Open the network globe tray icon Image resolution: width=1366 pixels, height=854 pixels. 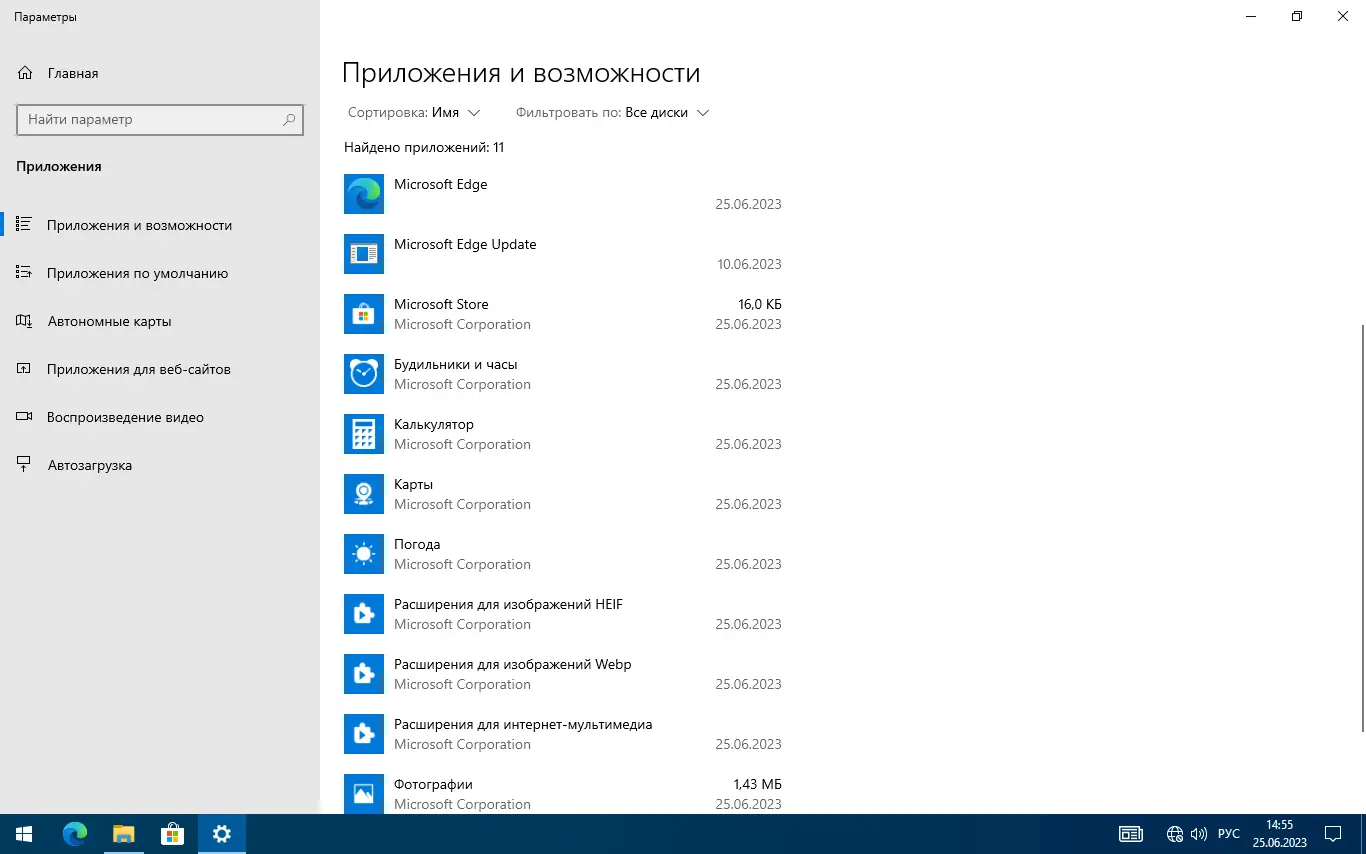point(1175,834)
